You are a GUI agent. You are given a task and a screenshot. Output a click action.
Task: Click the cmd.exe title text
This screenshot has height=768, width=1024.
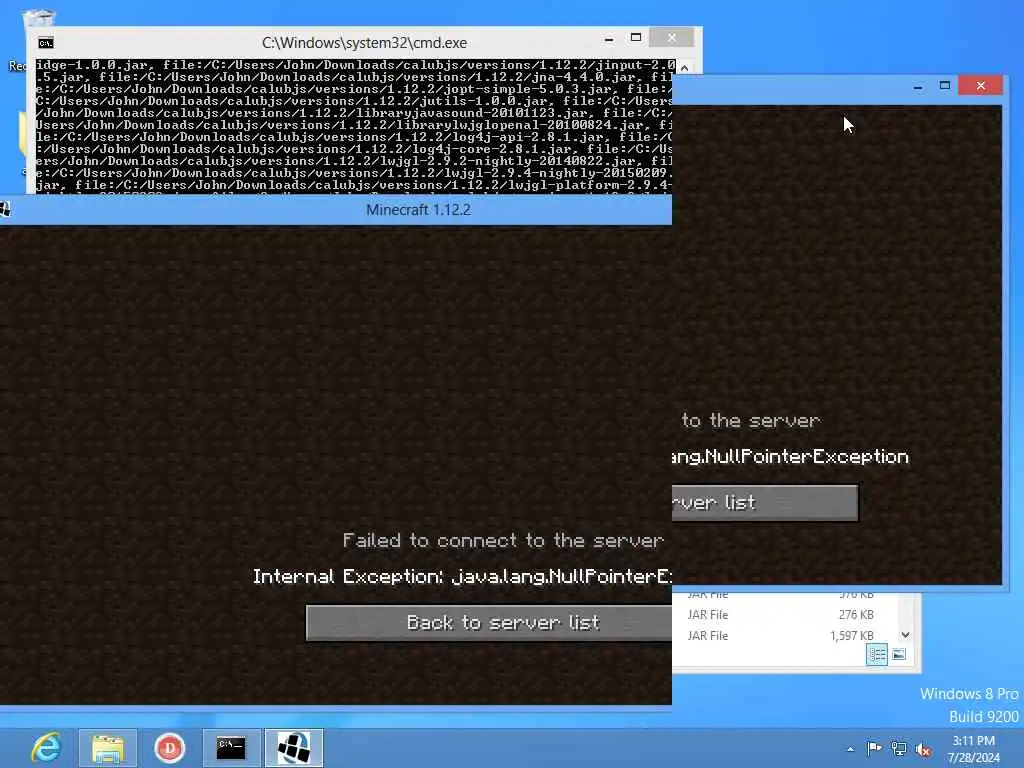click(364, 42)
